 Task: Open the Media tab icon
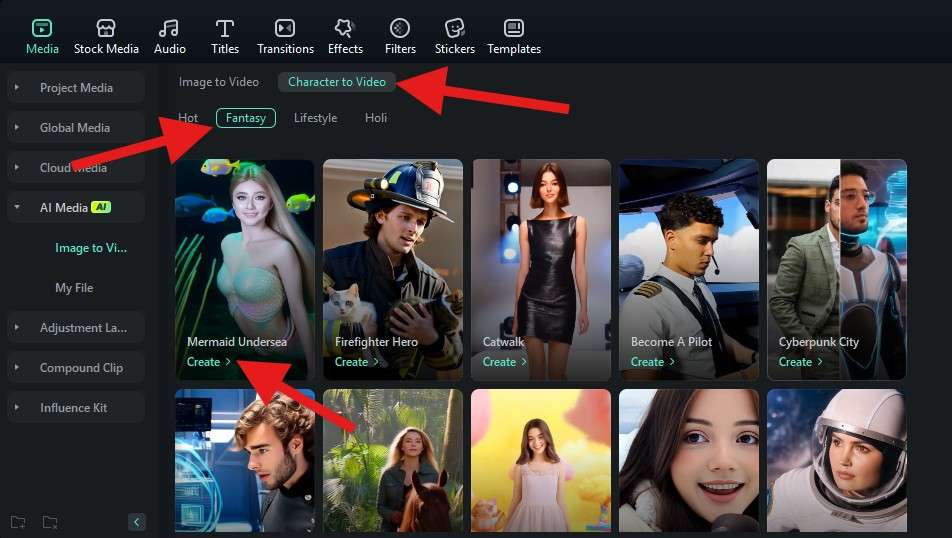point(42,29)
